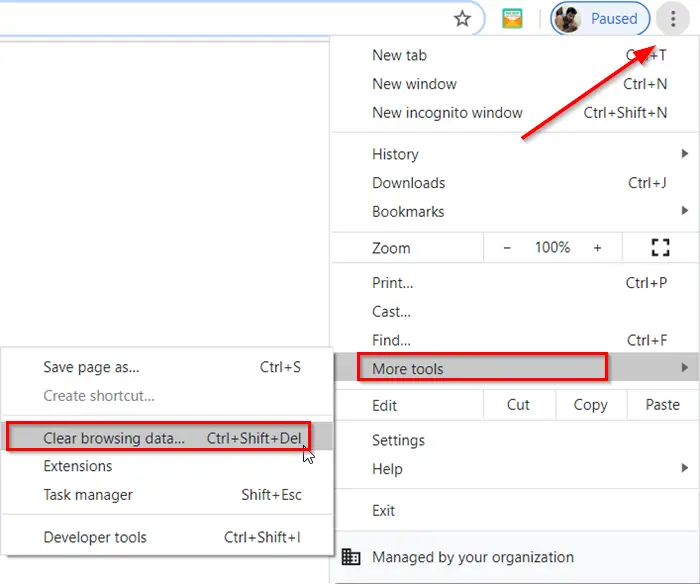Open Developer tools

click(168, 537)
